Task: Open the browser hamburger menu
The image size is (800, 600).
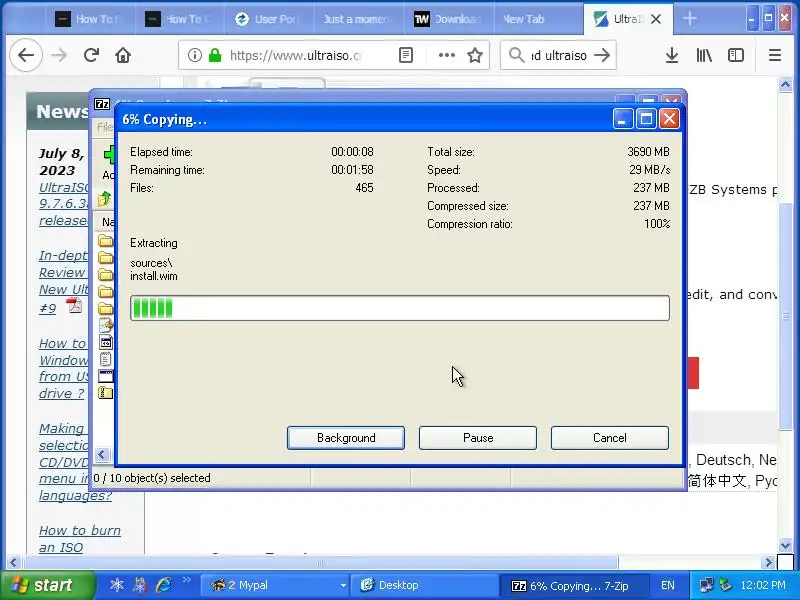Action: (774, 55)
